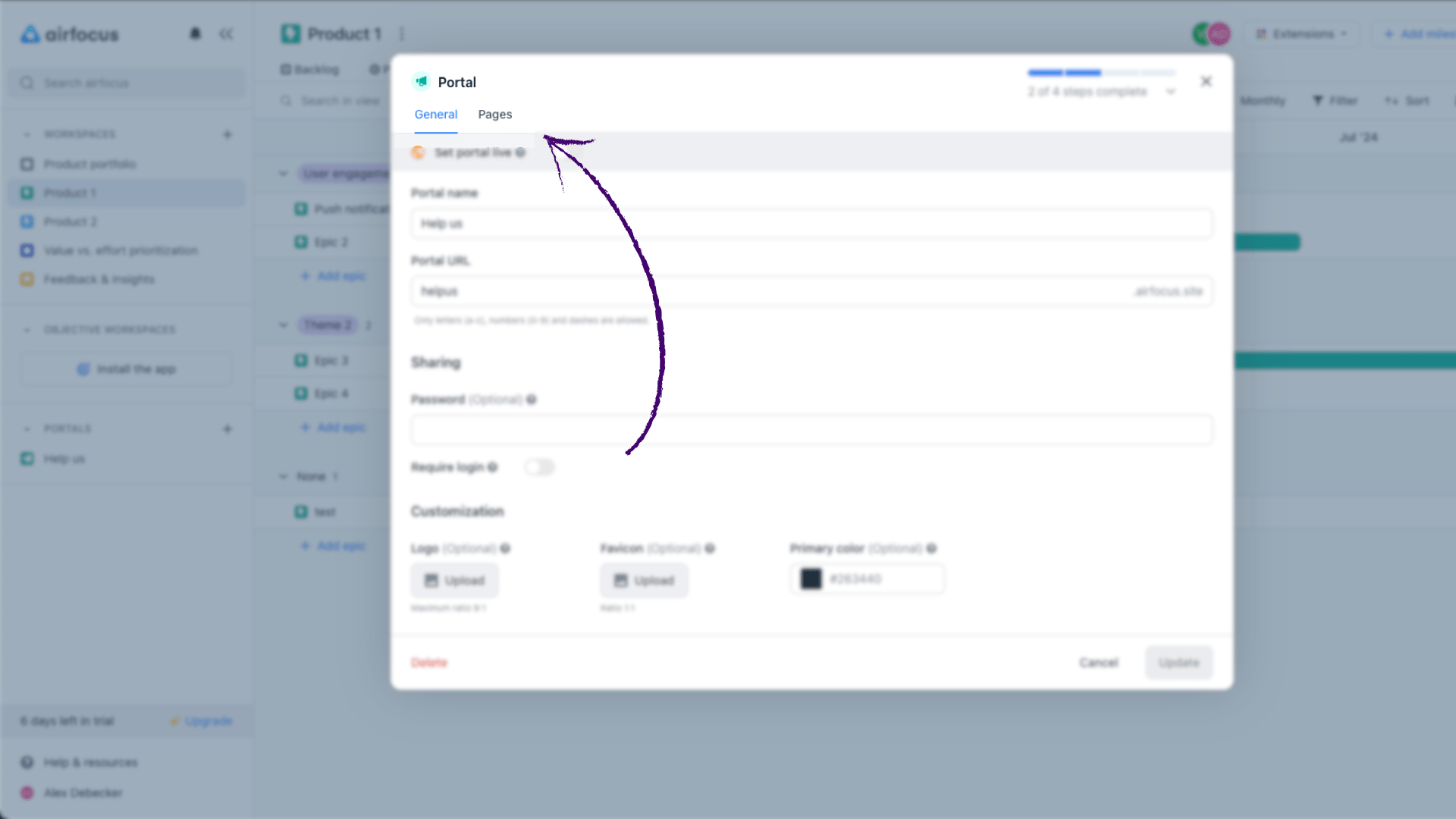
Task: Upload a Logo image
Action: pos(454,580)
